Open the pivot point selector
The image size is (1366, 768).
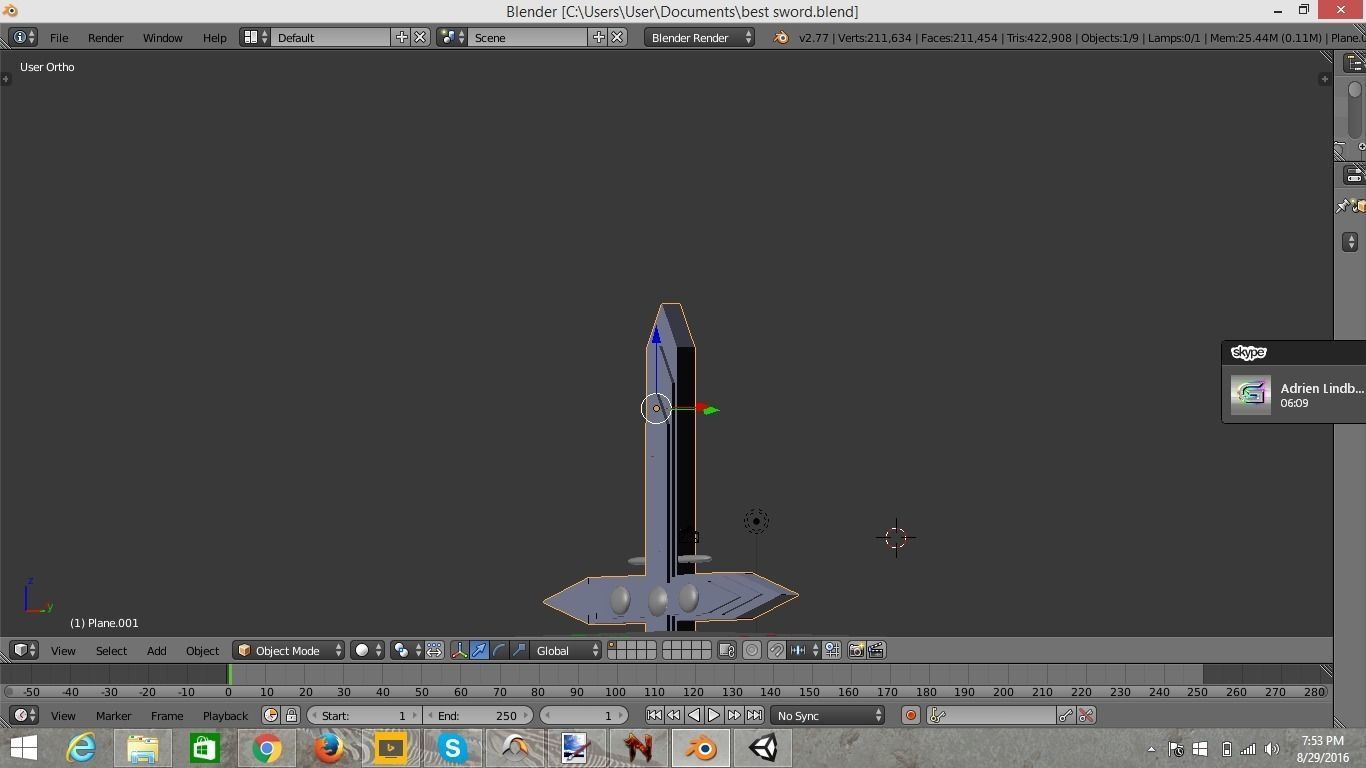click(x=405, y=650)
